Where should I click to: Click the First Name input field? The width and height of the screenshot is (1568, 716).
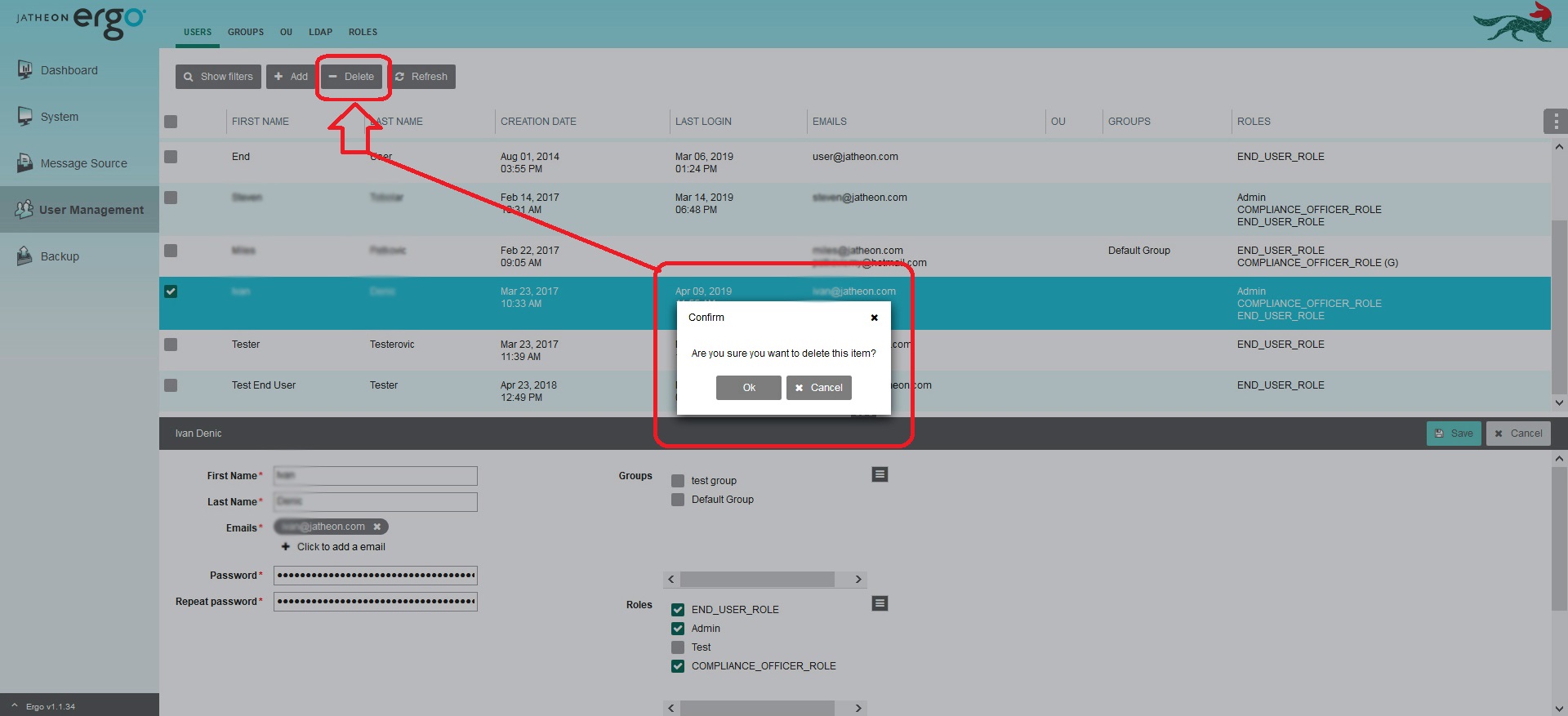[376, 476]
